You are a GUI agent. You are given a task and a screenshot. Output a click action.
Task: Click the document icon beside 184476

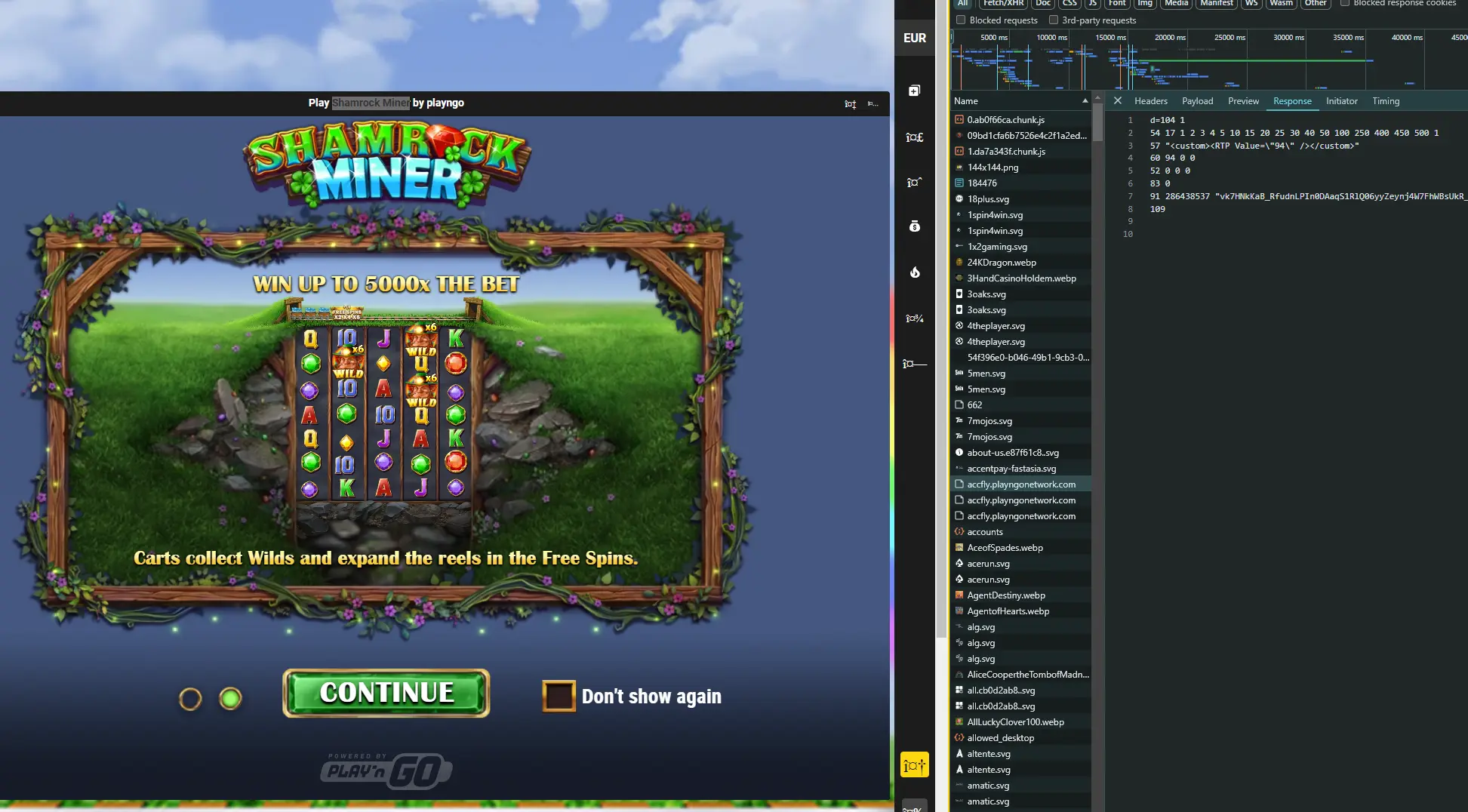959,183
